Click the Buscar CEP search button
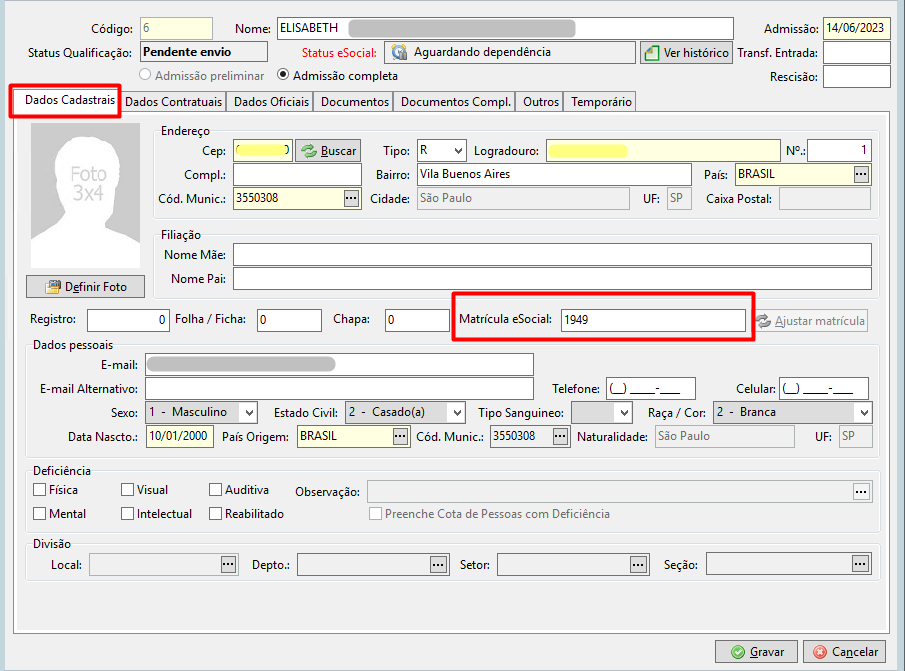 pos(328,151)
